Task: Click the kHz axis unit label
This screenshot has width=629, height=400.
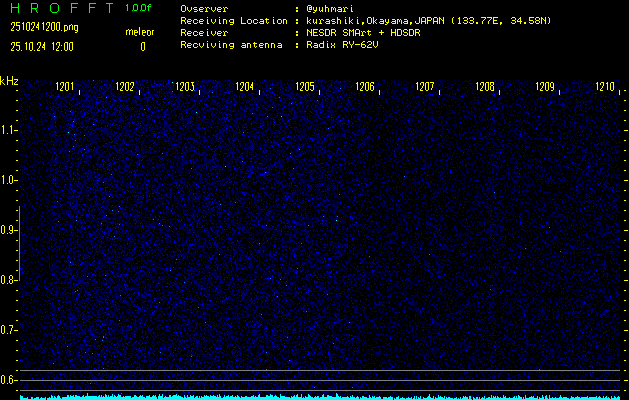Action: coord(9,81)
